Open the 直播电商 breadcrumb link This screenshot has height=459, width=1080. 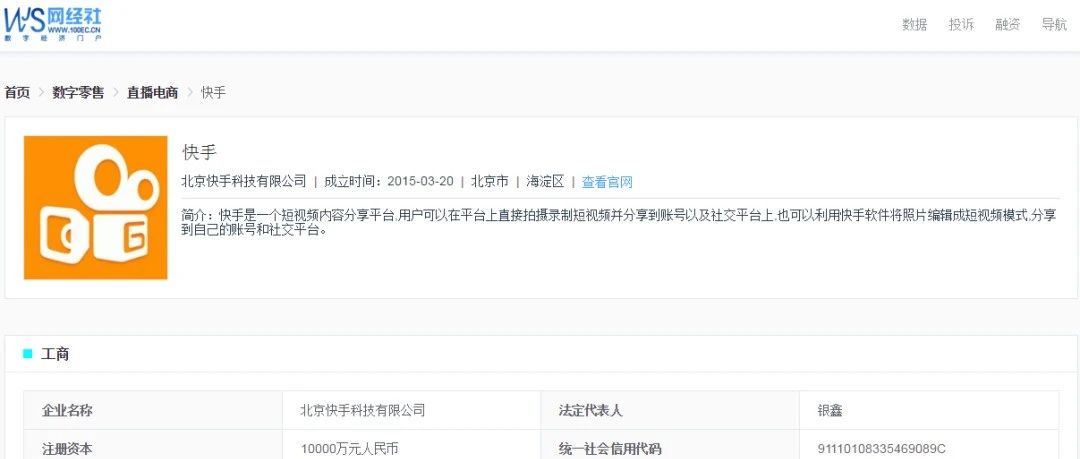[x=152, y=92]
